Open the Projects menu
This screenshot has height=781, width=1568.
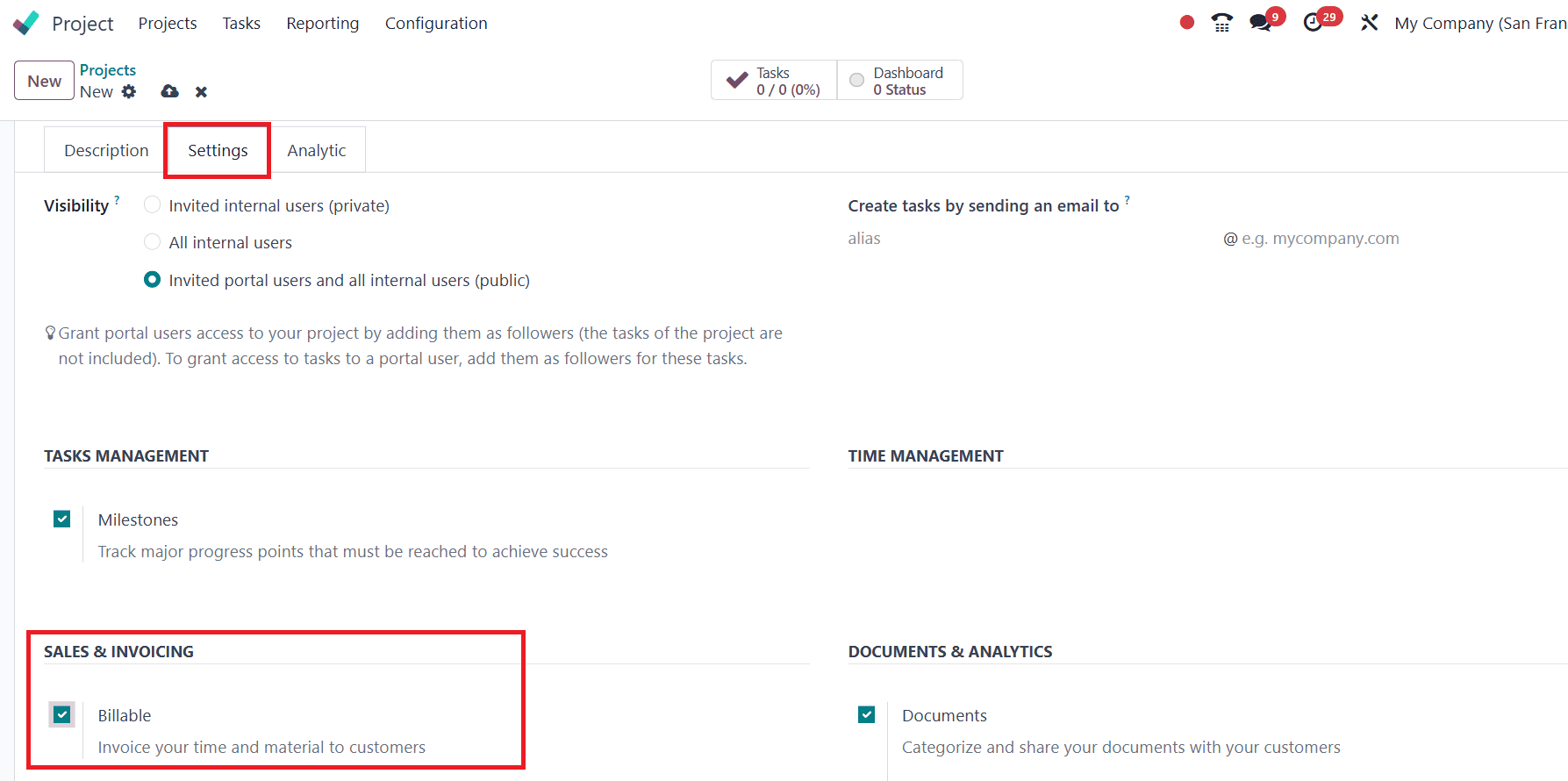pyautogui.click(x=168, y=23)
